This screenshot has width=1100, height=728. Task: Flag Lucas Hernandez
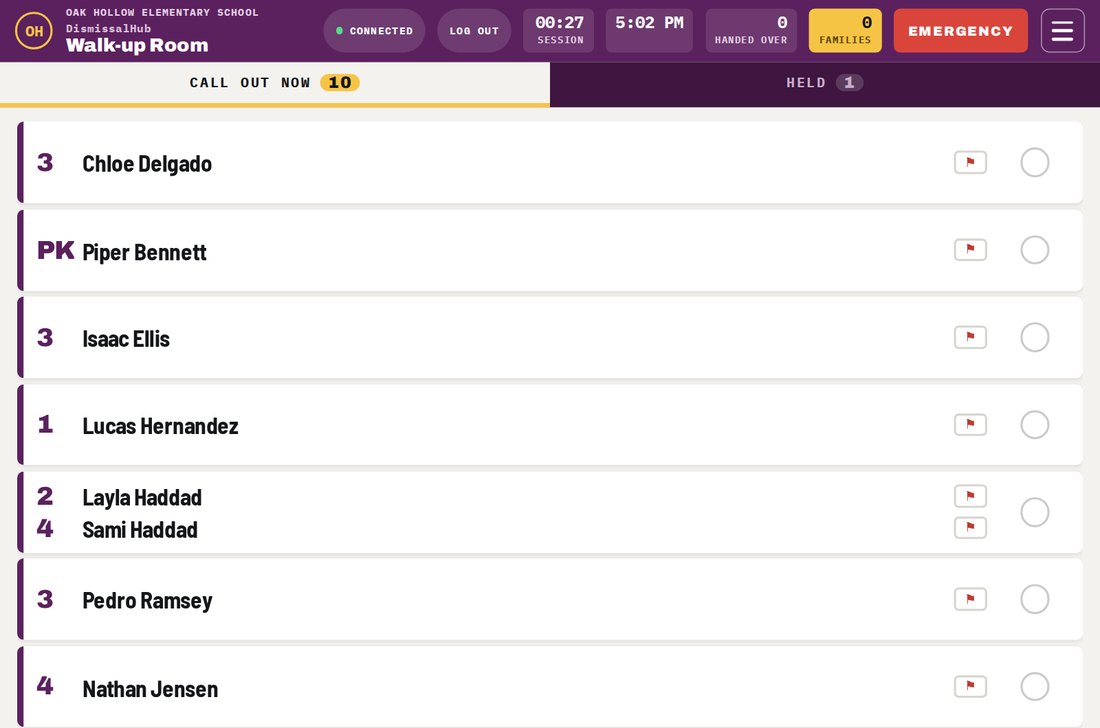tap(970, 424)
